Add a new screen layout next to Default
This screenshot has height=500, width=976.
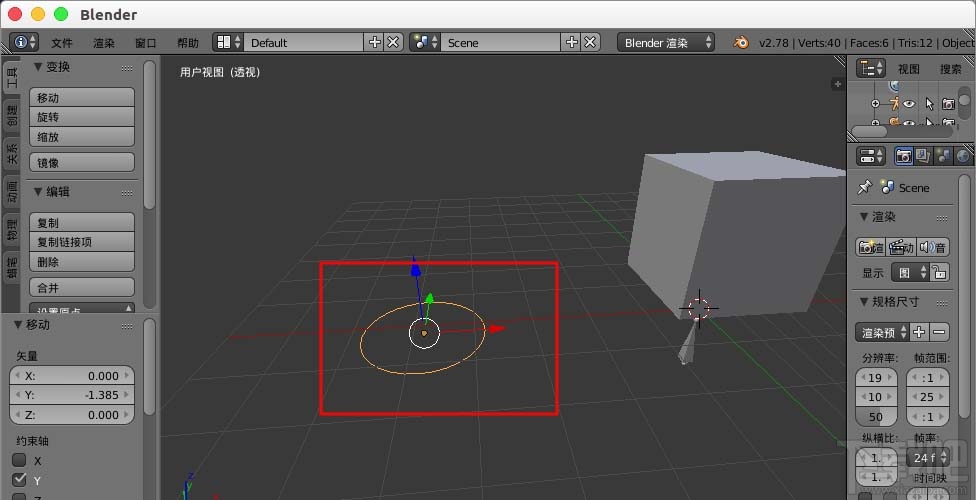coord(375,42)
